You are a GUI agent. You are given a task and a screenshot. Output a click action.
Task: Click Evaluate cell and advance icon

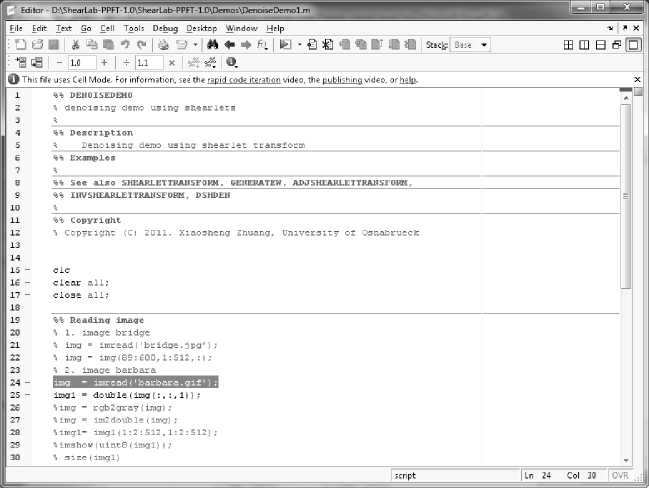pyautogui.click(x=37, y=63)
